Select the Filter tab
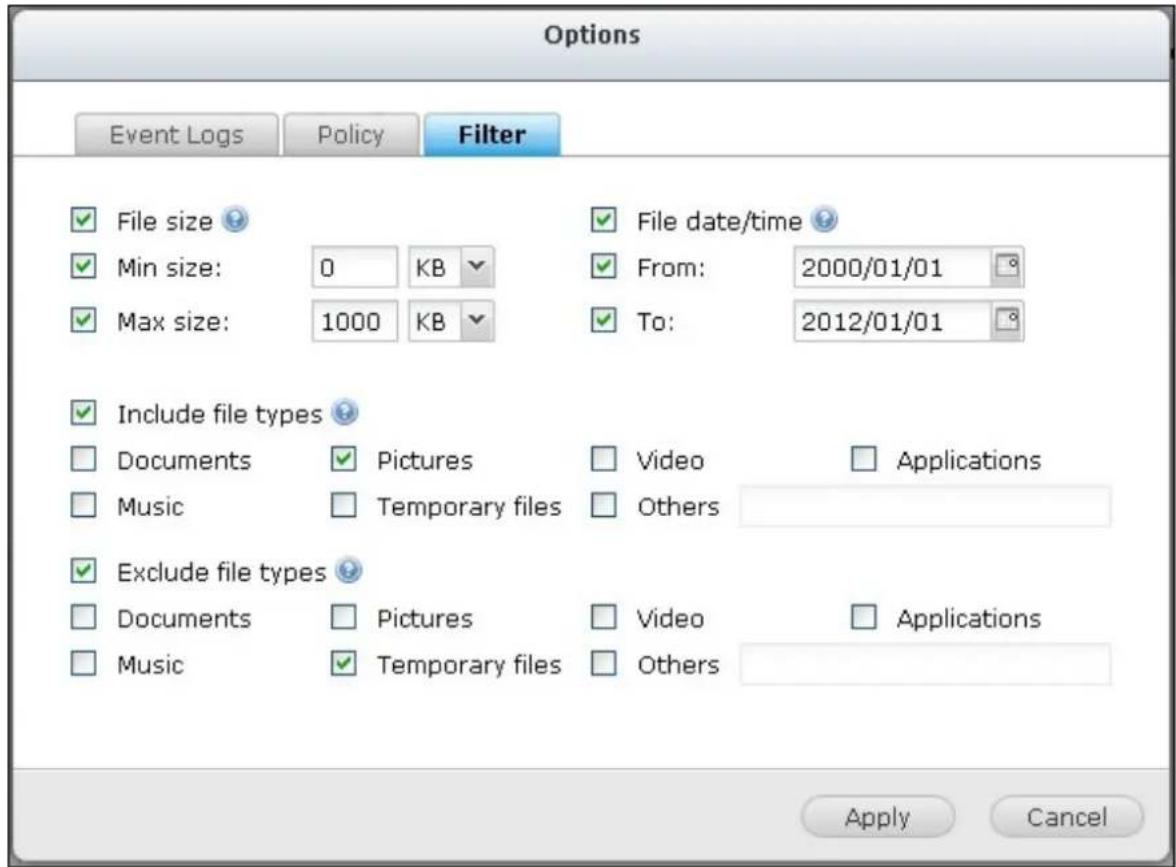The width and height of the screenshot is (1176, 867). [x=492, y=135]
